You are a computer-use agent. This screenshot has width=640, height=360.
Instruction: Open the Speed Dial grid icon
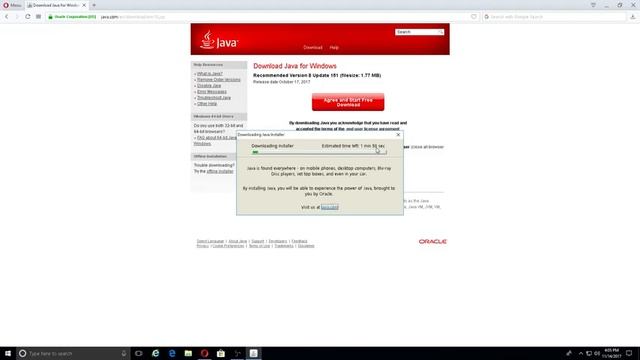38,17
